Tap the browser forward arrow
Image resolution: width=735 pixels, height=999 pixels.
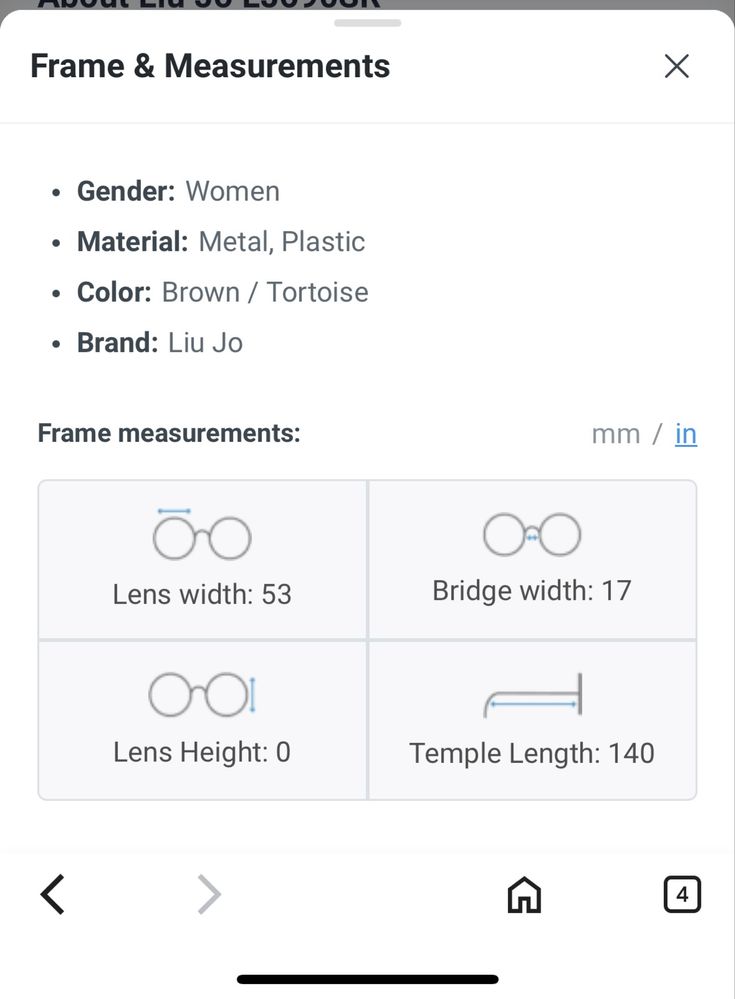click(x=209, y=895)
